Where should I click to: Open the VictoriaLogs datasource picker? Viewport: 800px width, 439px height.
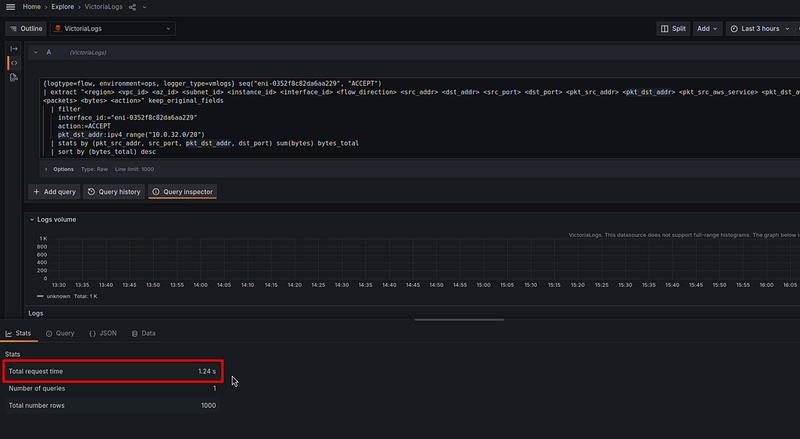113,29
